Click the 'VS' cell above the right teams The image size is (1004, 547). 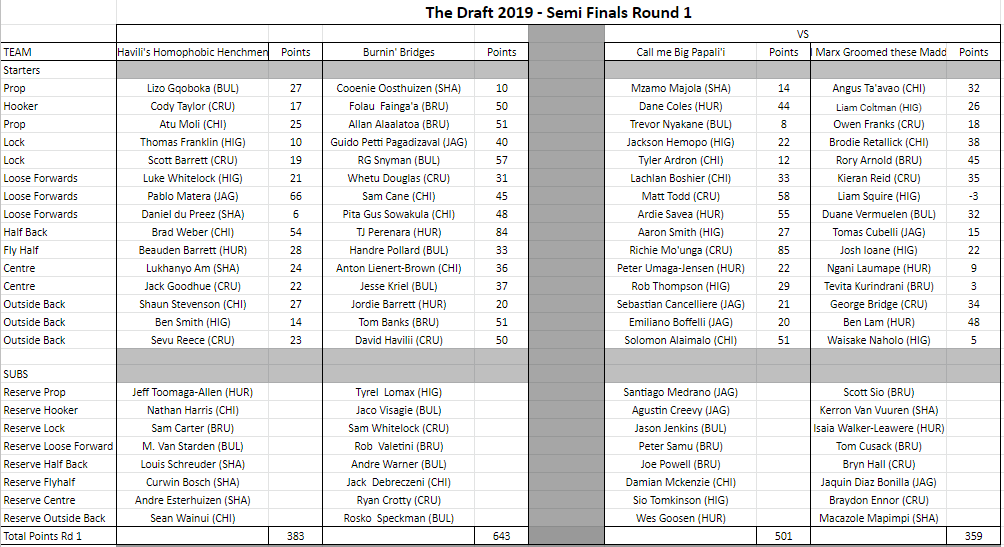[x=801, y=33]
